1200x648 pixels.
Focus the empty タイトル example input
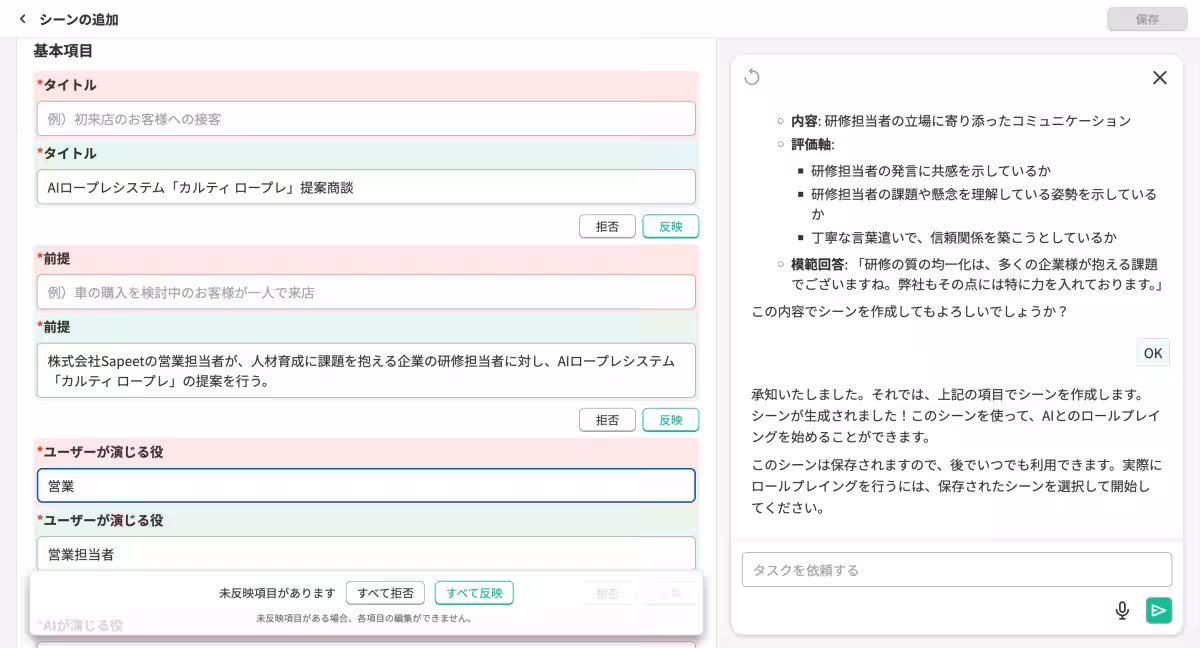[366, 118]
